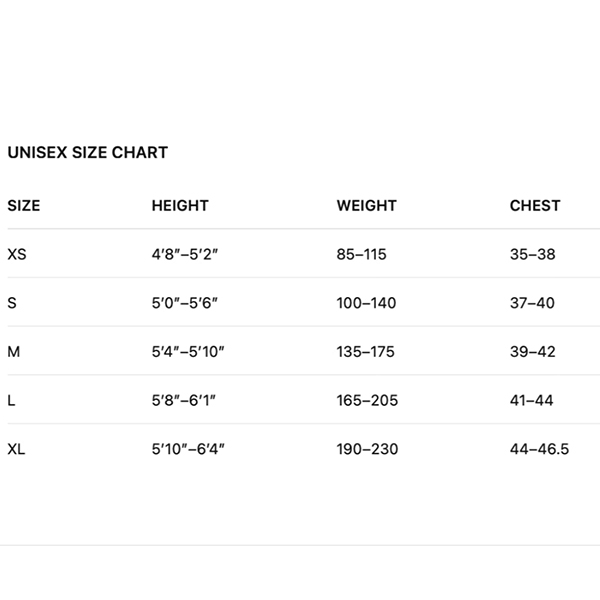600x600 pixels.
Task: Click the 39–42 chest measurement
Action: 532,352
